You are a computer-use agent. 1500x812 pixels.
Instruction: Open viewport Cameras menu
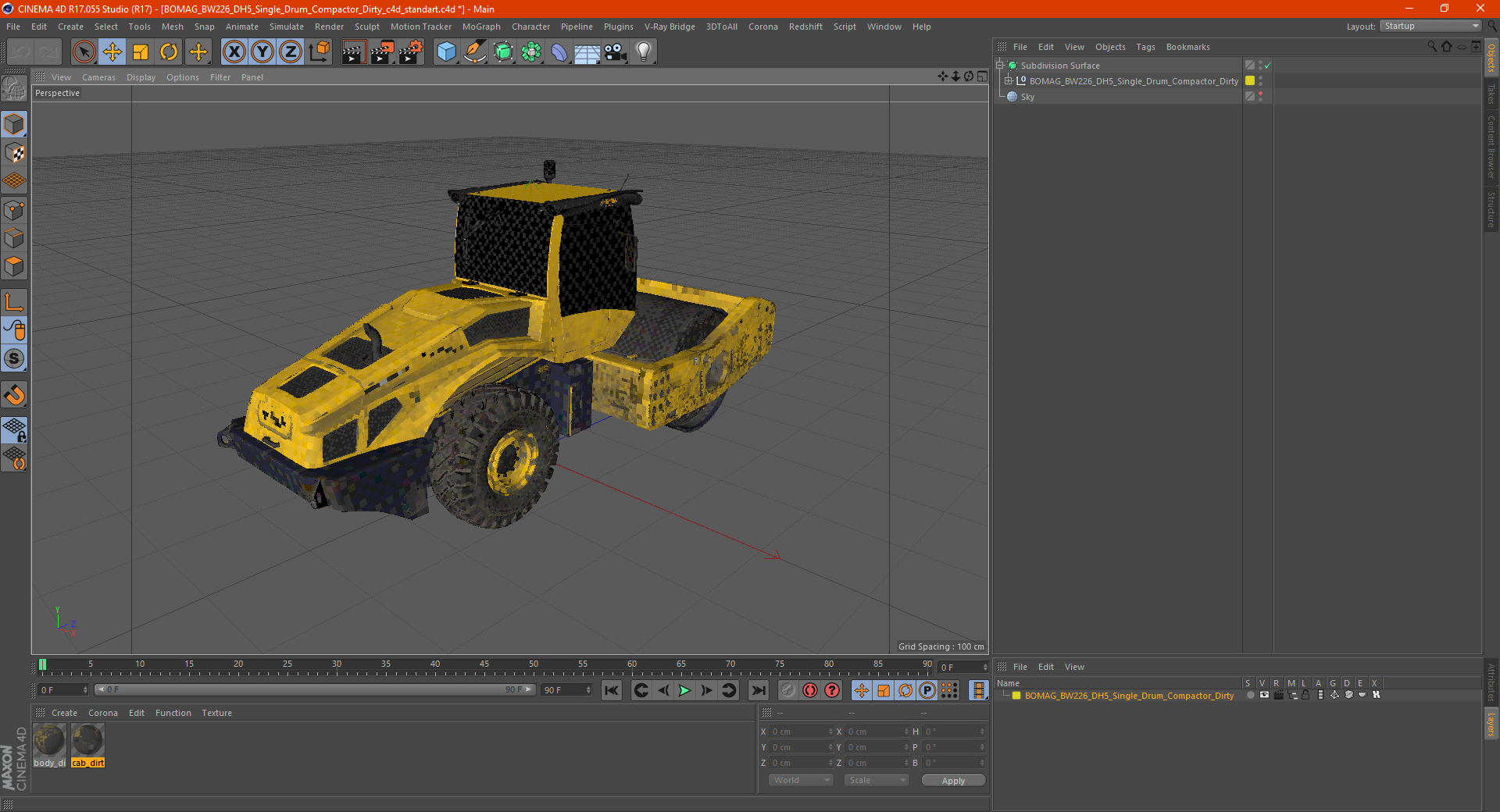pyautogui.click(x=98, y=77)
